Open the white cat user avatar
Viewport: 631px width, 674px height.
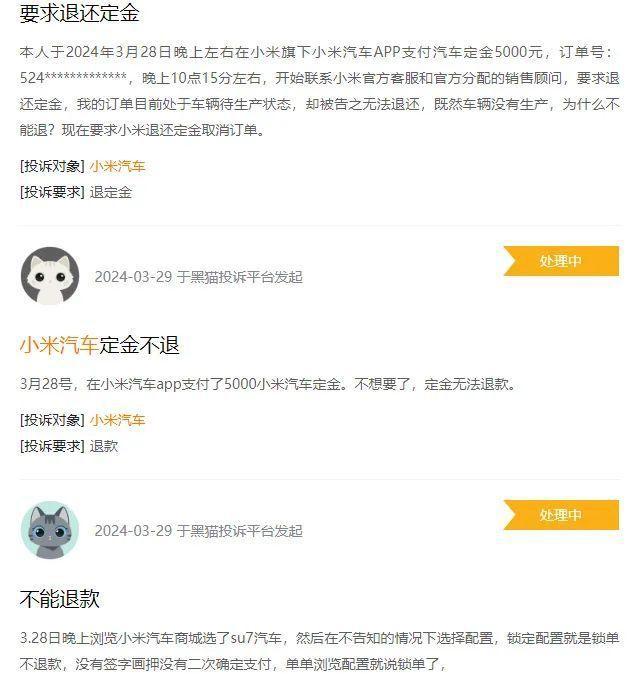click(50, 276)
